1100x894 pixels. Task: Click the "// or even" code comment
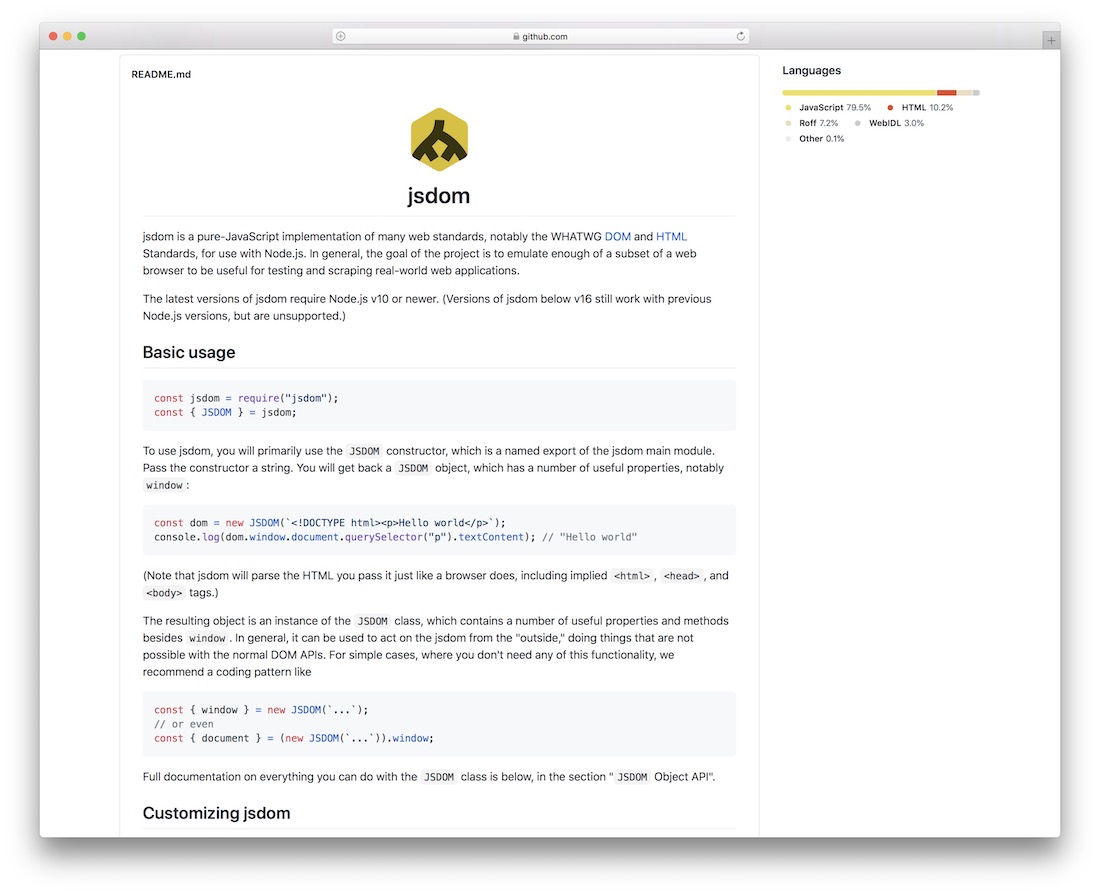(x=184, y=724)
